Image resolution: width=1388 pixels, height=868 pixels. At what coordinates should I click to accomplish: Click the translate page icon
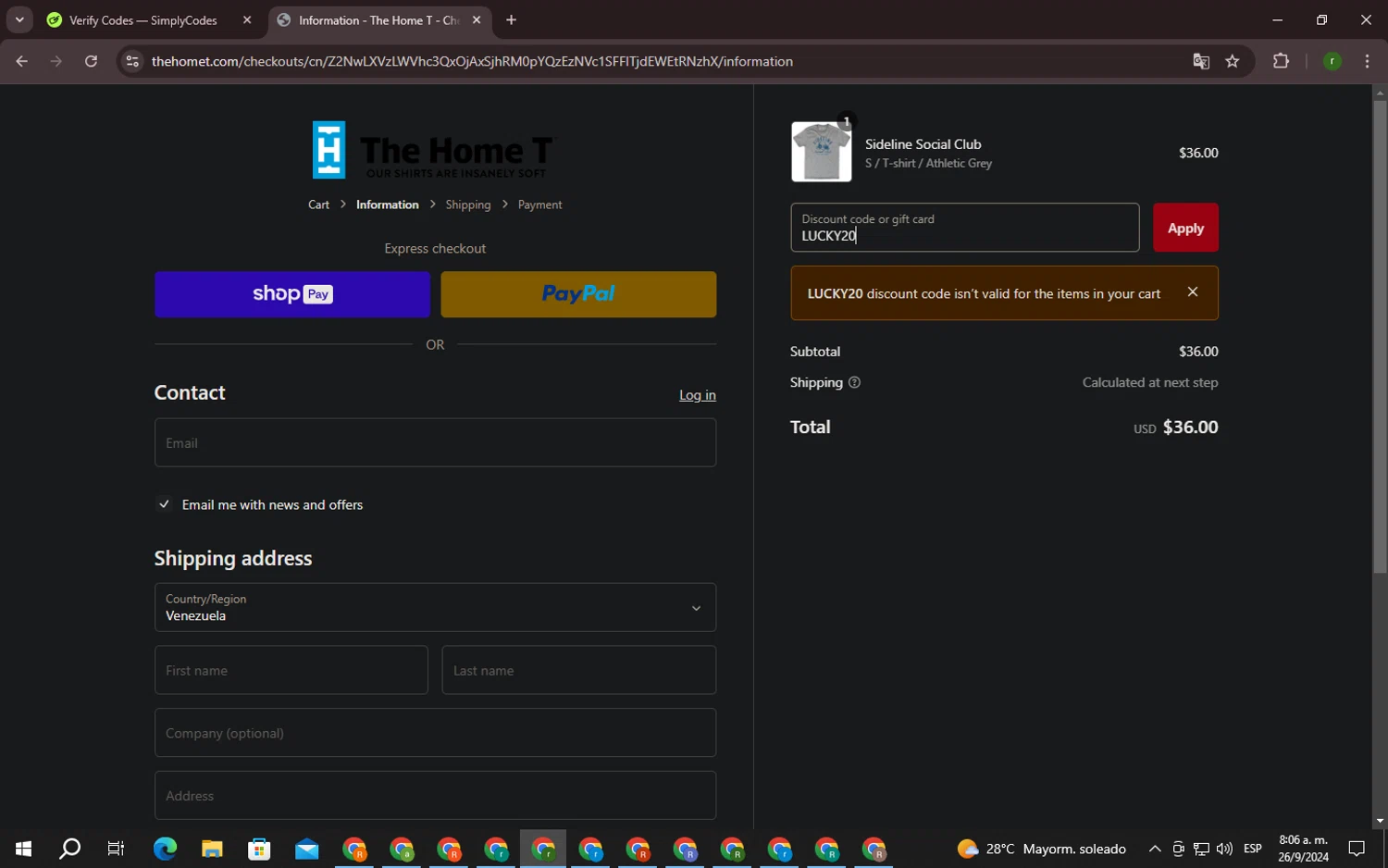[1201, 61]
